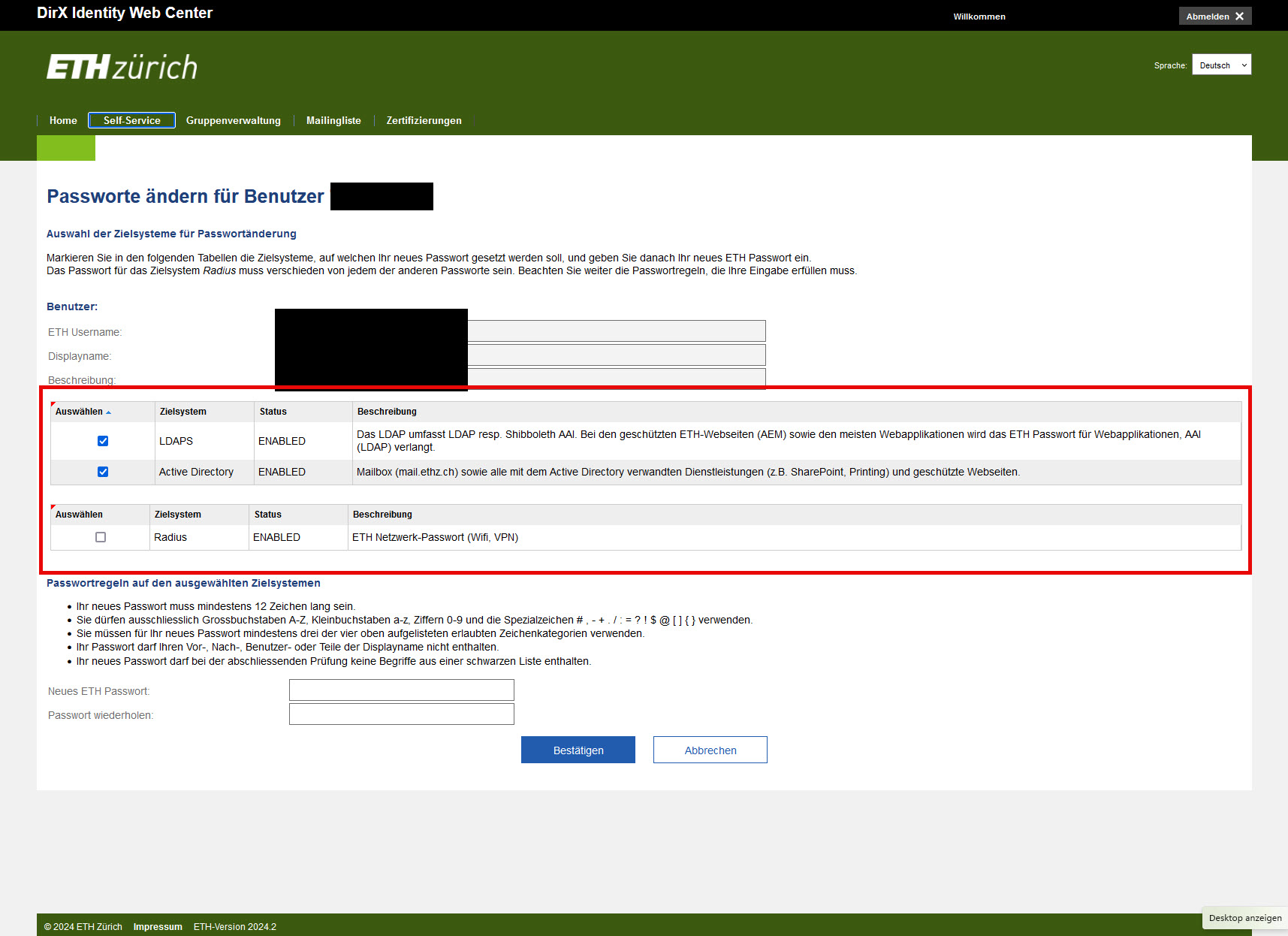
Task: Click the X icon in Abmelden button
Action: point(1239,17)
